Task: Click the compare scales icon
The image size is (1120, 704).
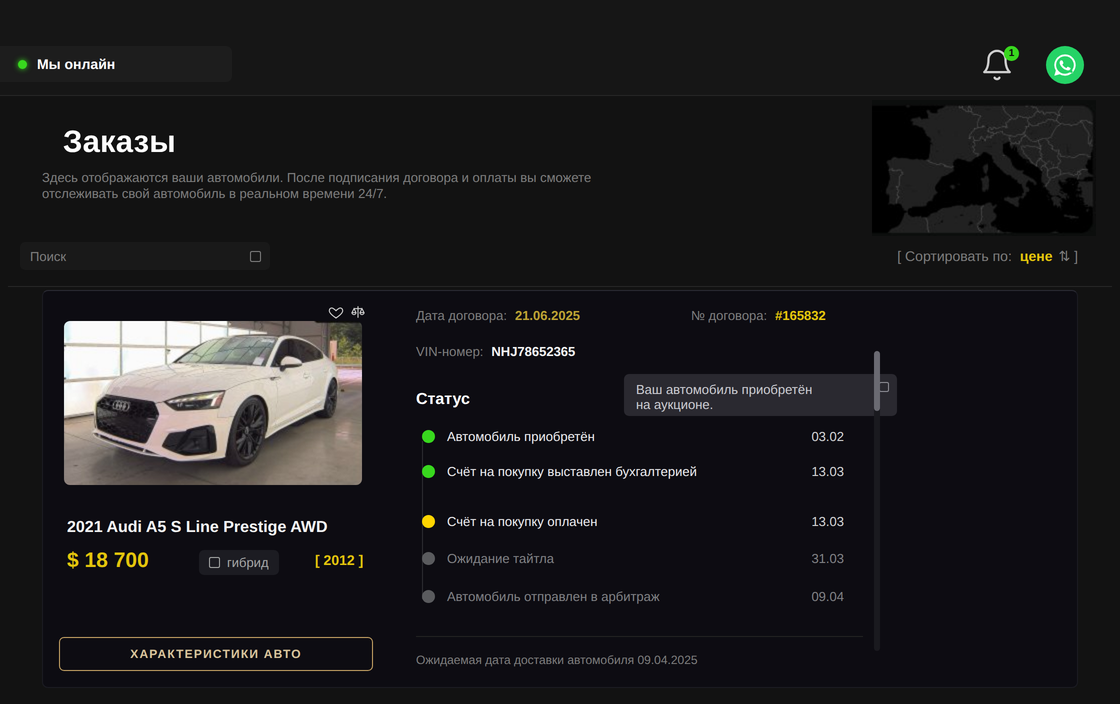Action: tap(358, 312)
